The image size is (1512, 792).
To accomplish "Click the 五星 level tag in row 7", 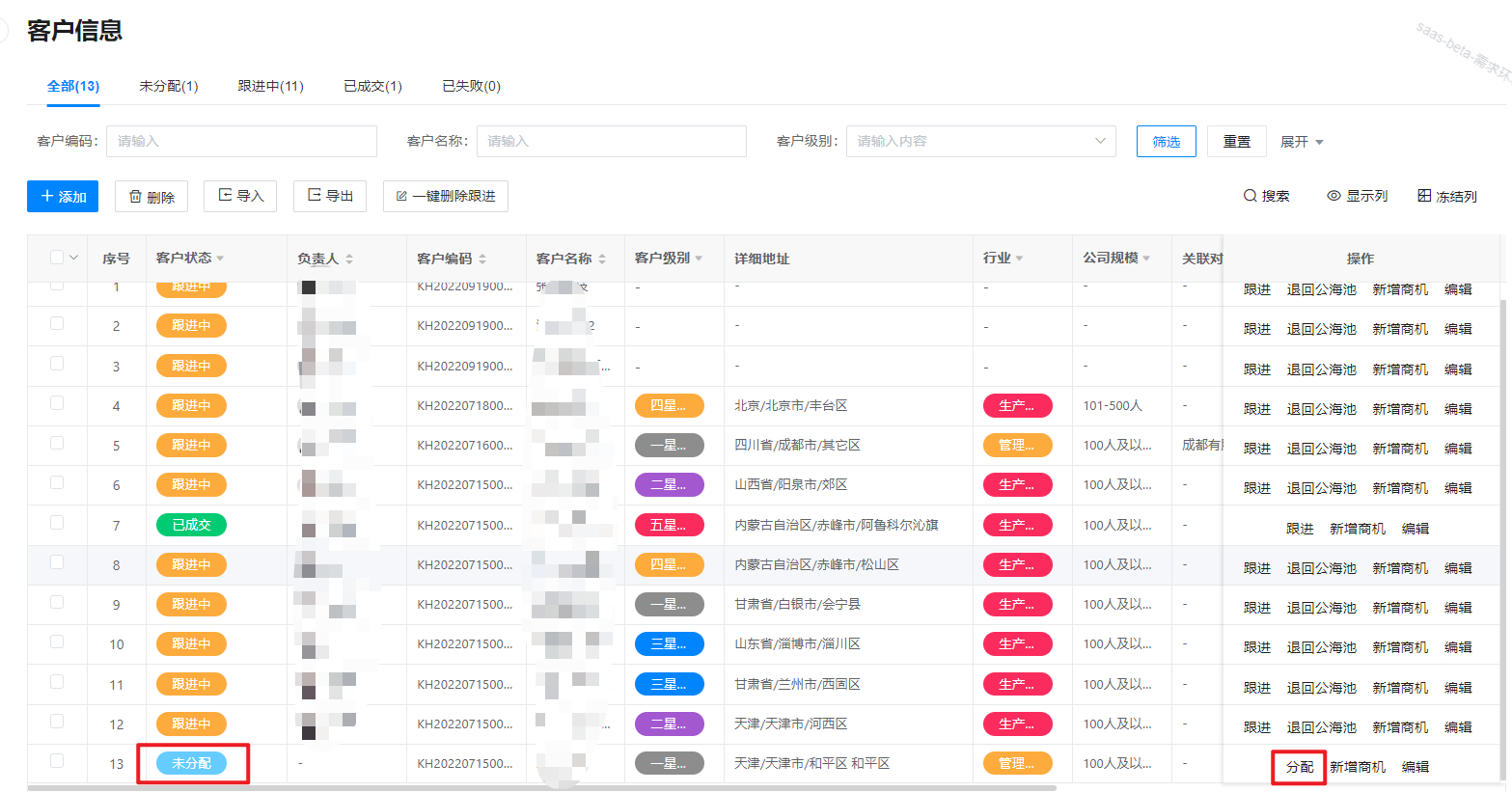I will pyautogui.click(x=670, y=525).
